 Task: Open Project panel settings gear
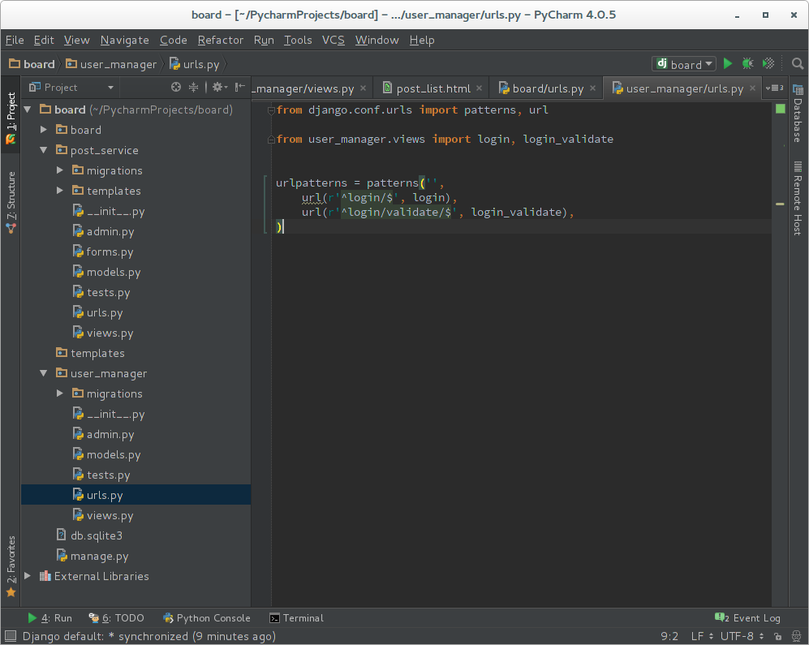pyautogui.click(x=219, y=87)
